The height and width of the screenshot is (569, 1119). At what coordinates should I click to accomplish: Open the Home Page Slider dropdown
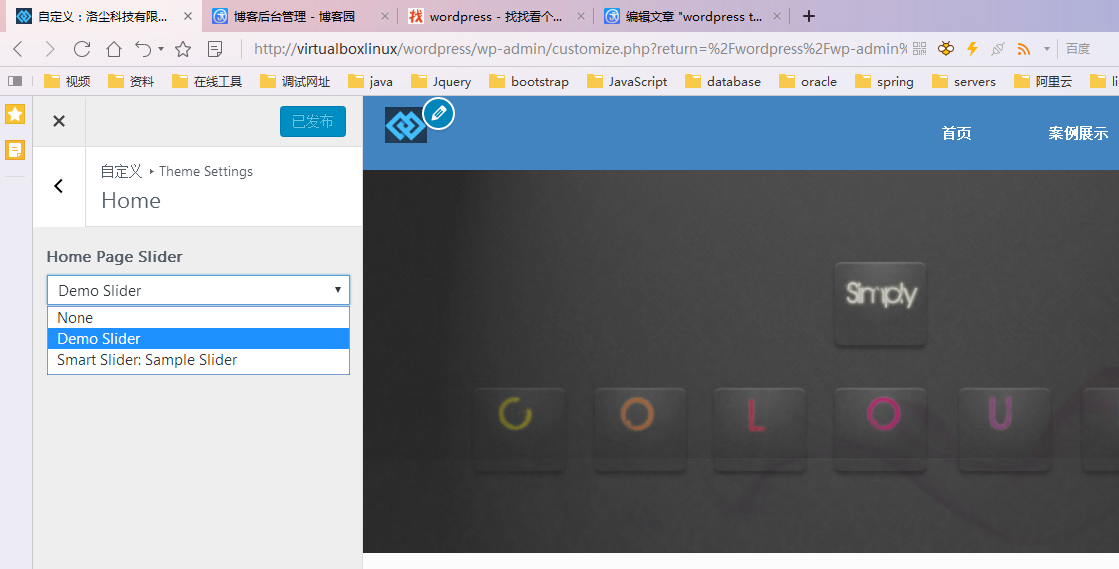pos(198,291)
